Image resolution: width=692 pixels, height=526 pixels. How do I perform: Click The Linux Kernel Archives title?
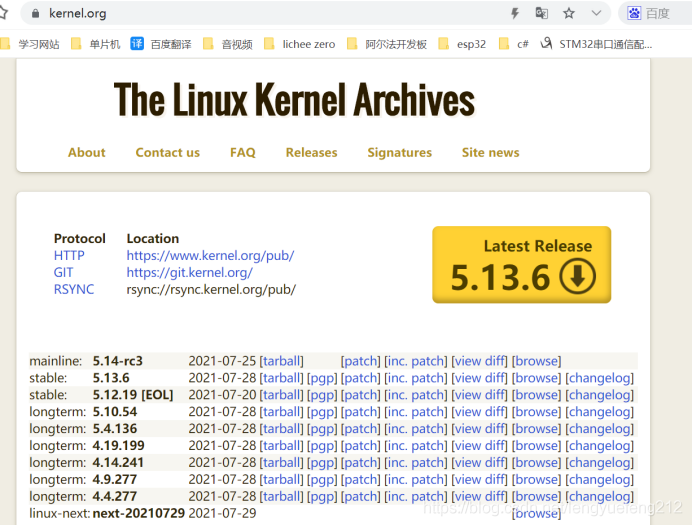pos(294,100)
